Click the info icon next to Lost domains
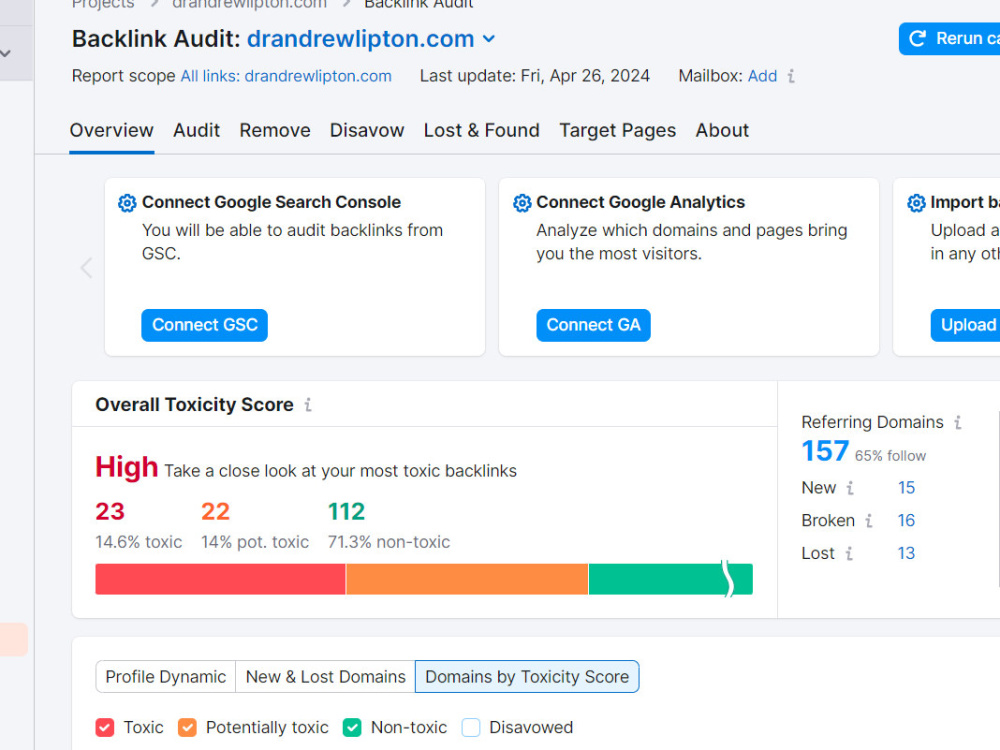 click(x=849, y=554)
